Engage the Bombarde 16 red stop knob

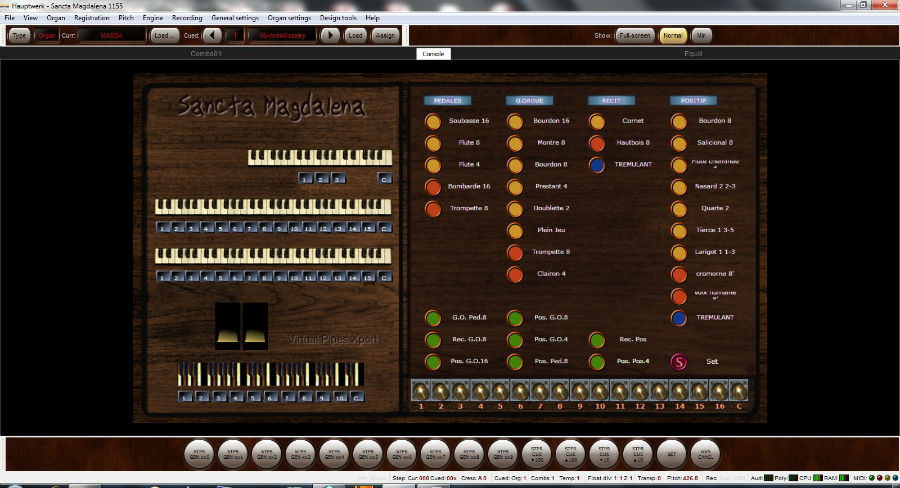[x=433, y=187]
